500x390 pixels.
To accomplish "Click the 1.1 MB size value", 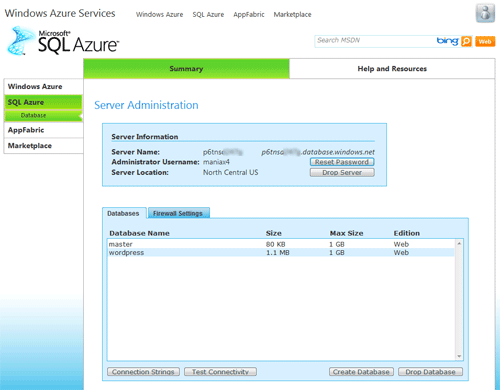I will click(x=278, y=253).
